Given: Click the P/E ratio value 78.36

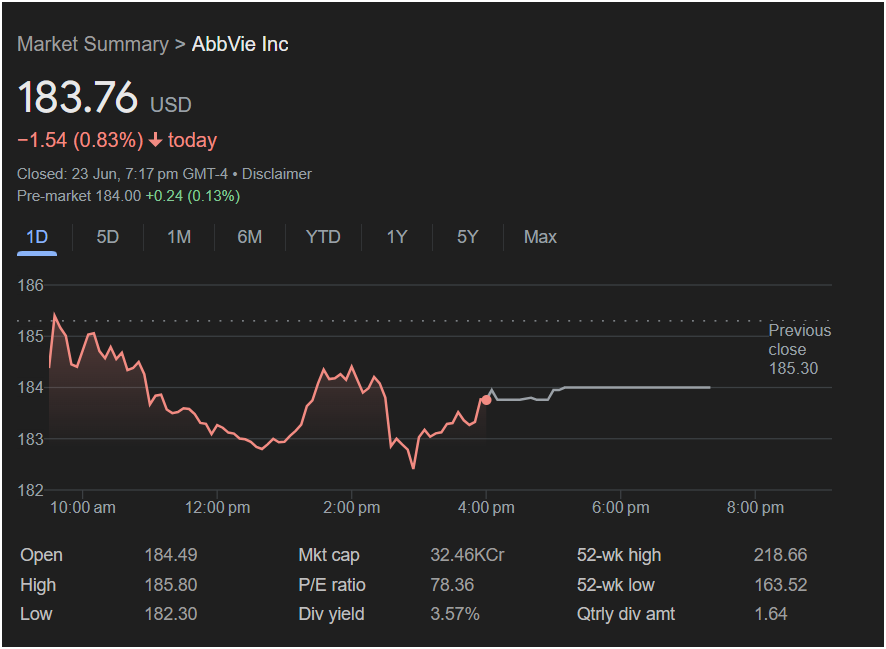Looking at the screenshot, I should pyautogui.click(x=452, y=585).
